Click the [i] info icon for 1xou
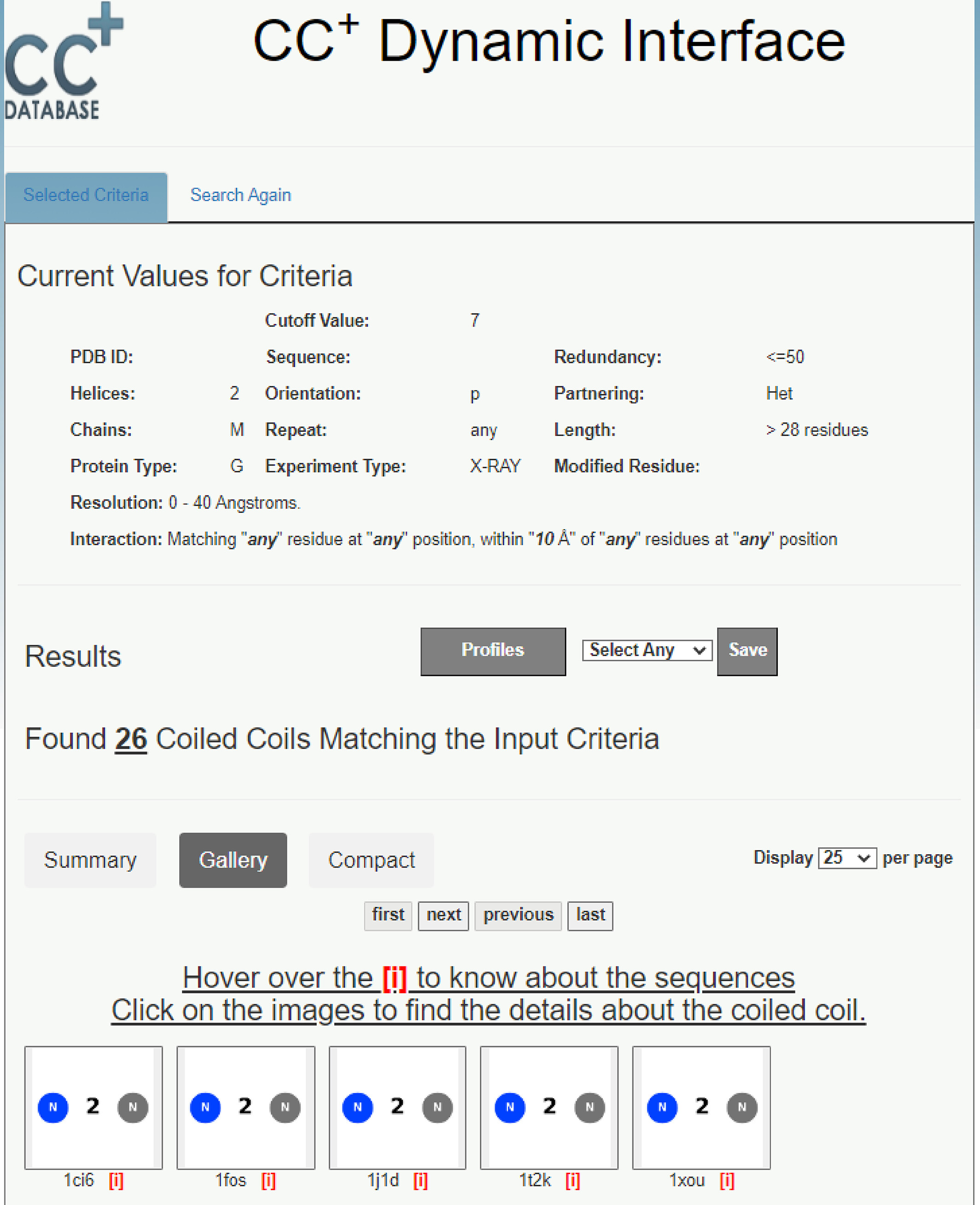The width and height of the screenshot is (980, 1205). pyautogui.click(x=727, y=1180)
